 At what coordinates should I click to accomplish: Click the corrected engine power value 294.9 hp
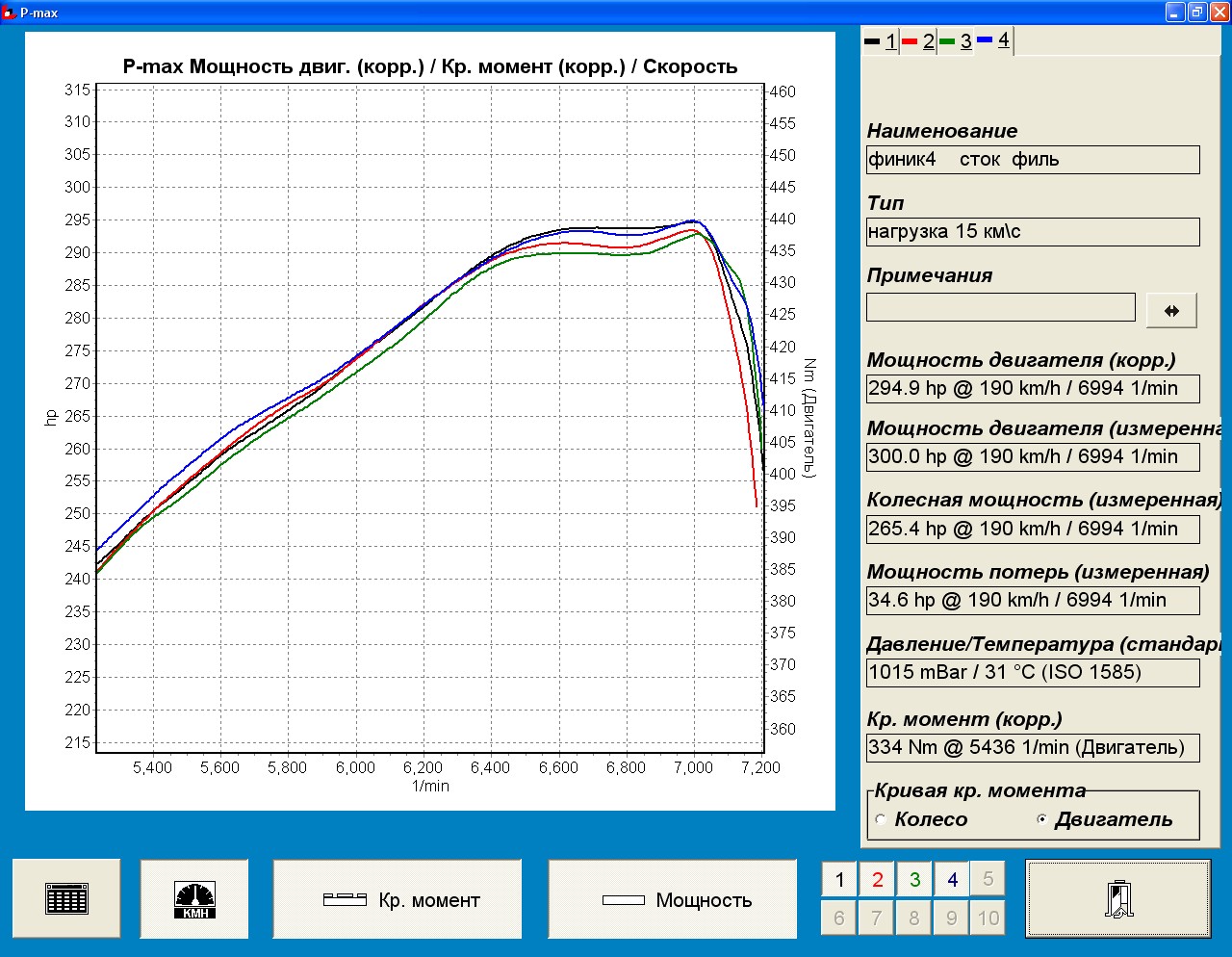1033,389
